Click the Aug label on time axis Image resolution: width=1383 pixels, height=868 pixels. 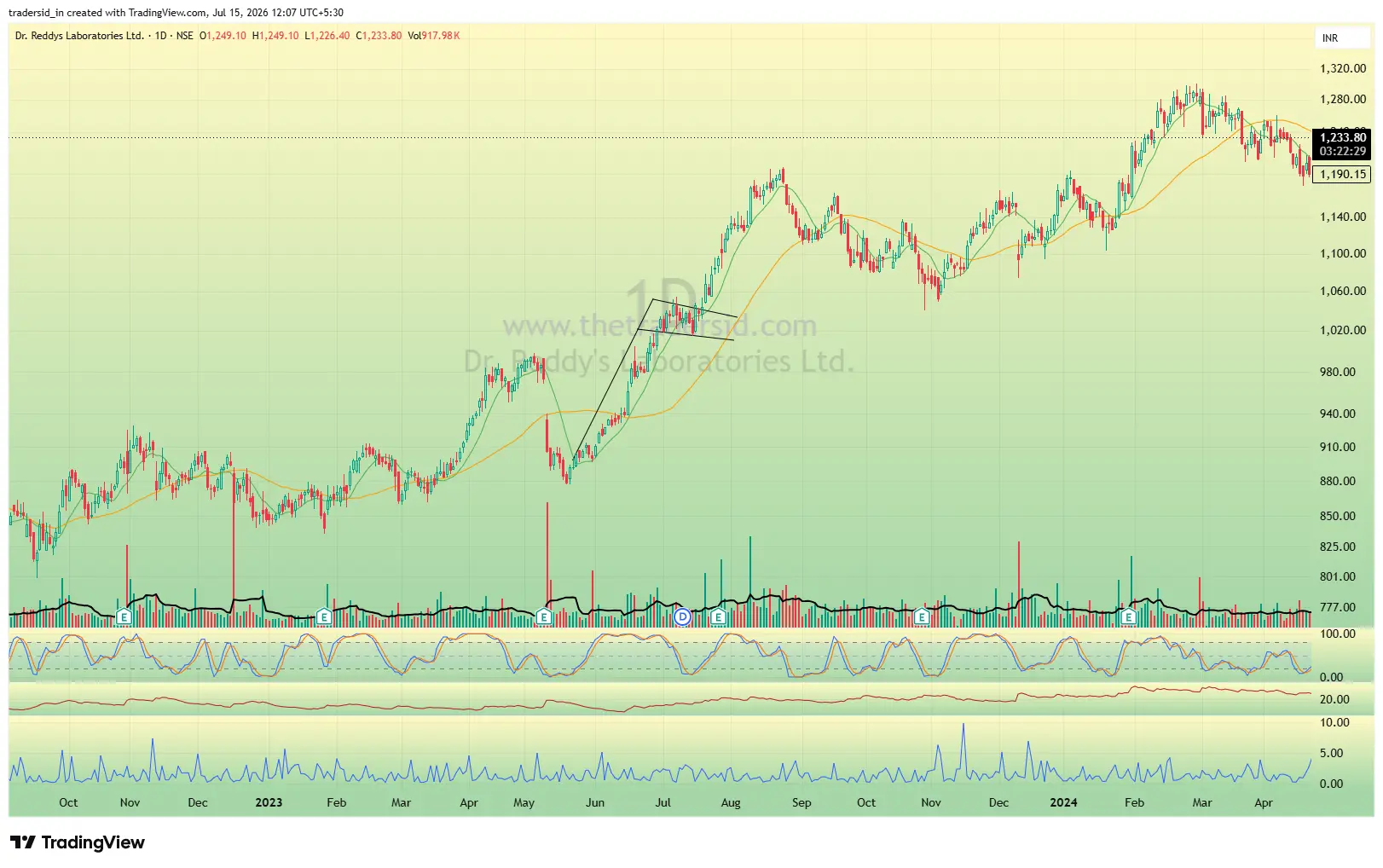coord(731,803)
